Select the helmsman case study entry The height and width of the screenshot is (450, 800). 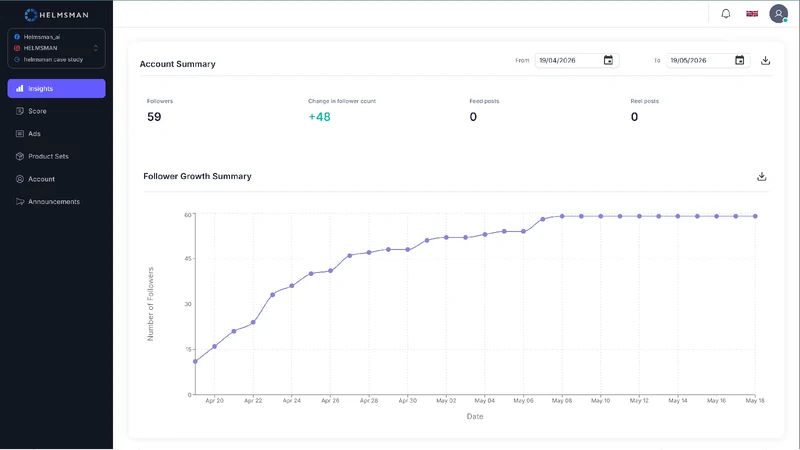point(53,59)
